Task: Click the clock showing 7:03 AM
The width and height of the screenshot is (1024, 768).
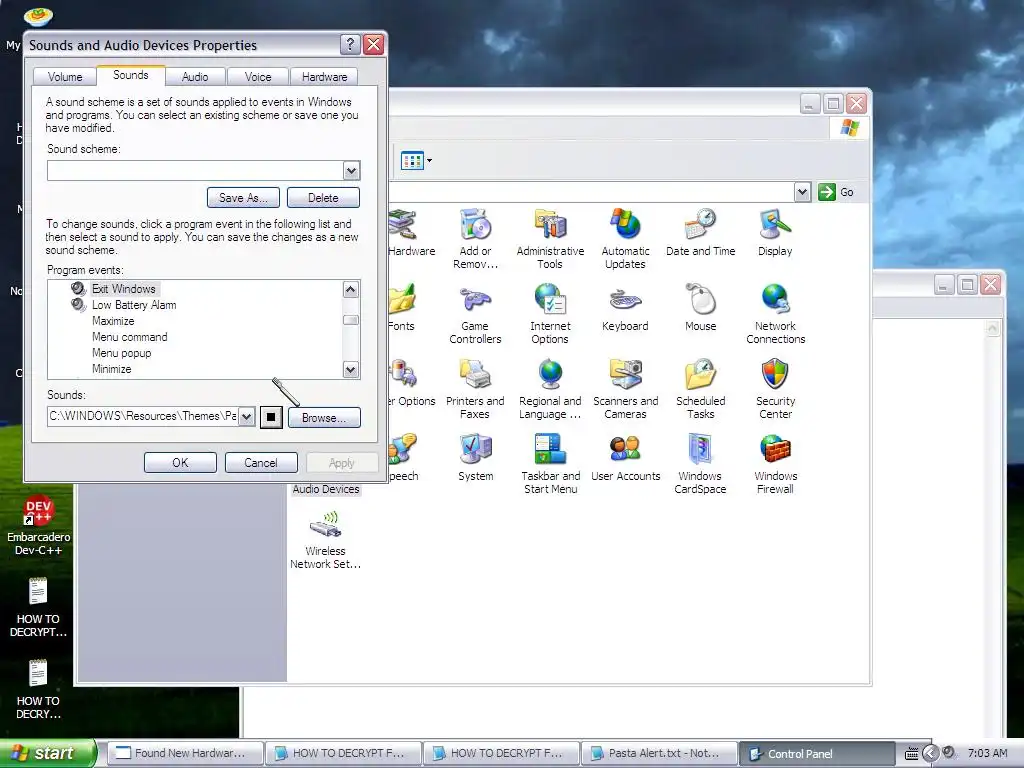Action: [987, 754]
